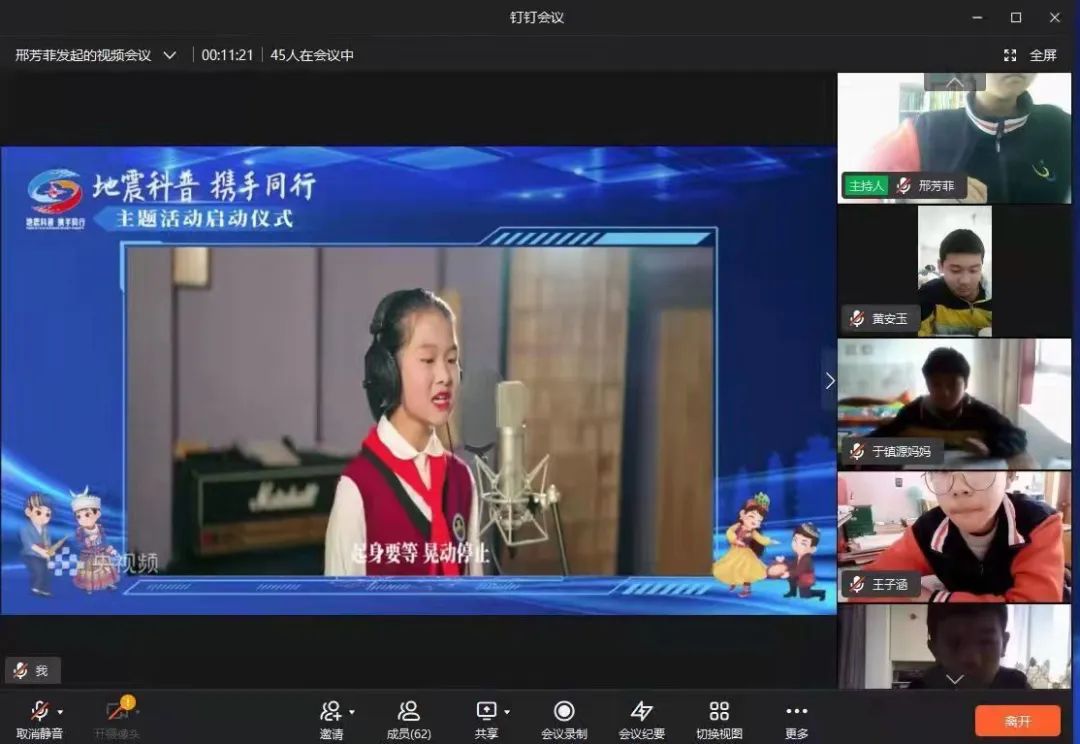Maximize the 钉钉会议 window

pyautogui.click(x=1016, y=18)
